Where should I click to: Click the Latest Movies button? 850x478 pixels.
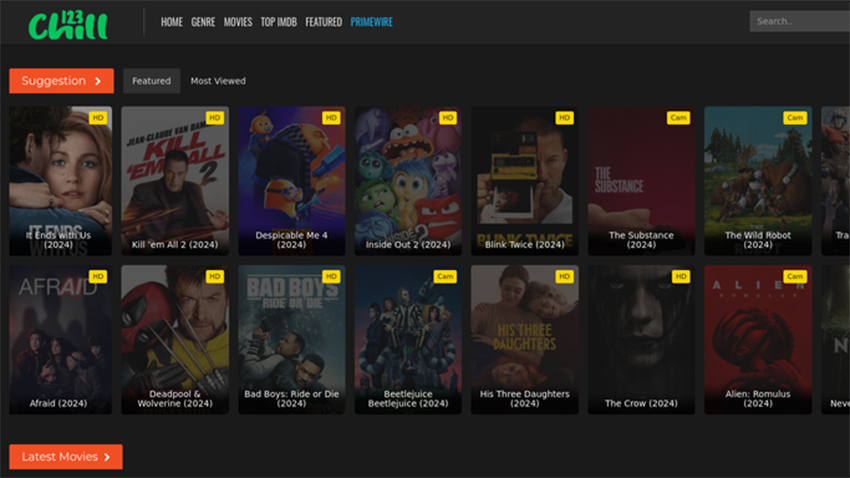coord(66,457)
